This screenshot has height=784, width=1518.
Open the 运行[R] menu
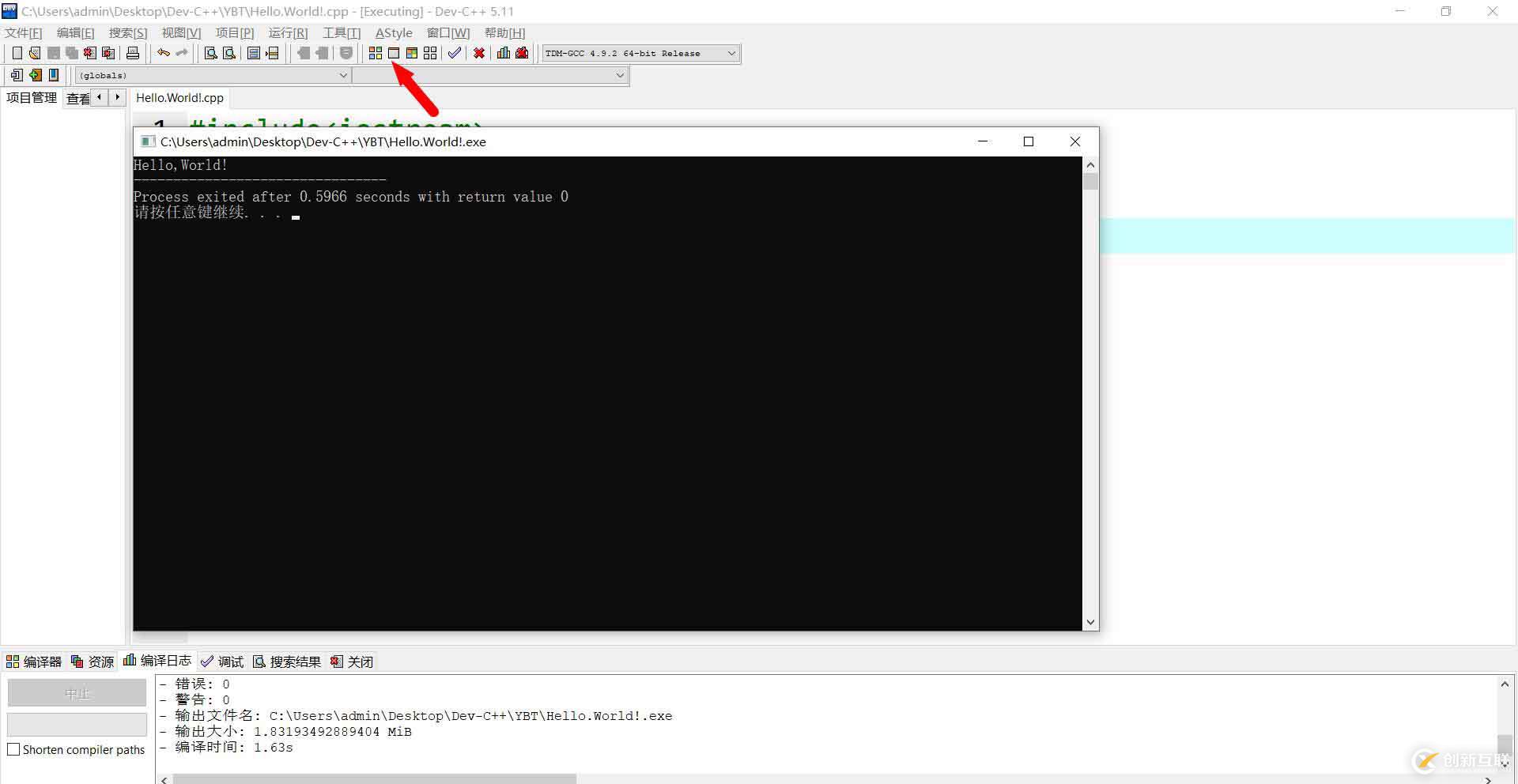[288, 32]
